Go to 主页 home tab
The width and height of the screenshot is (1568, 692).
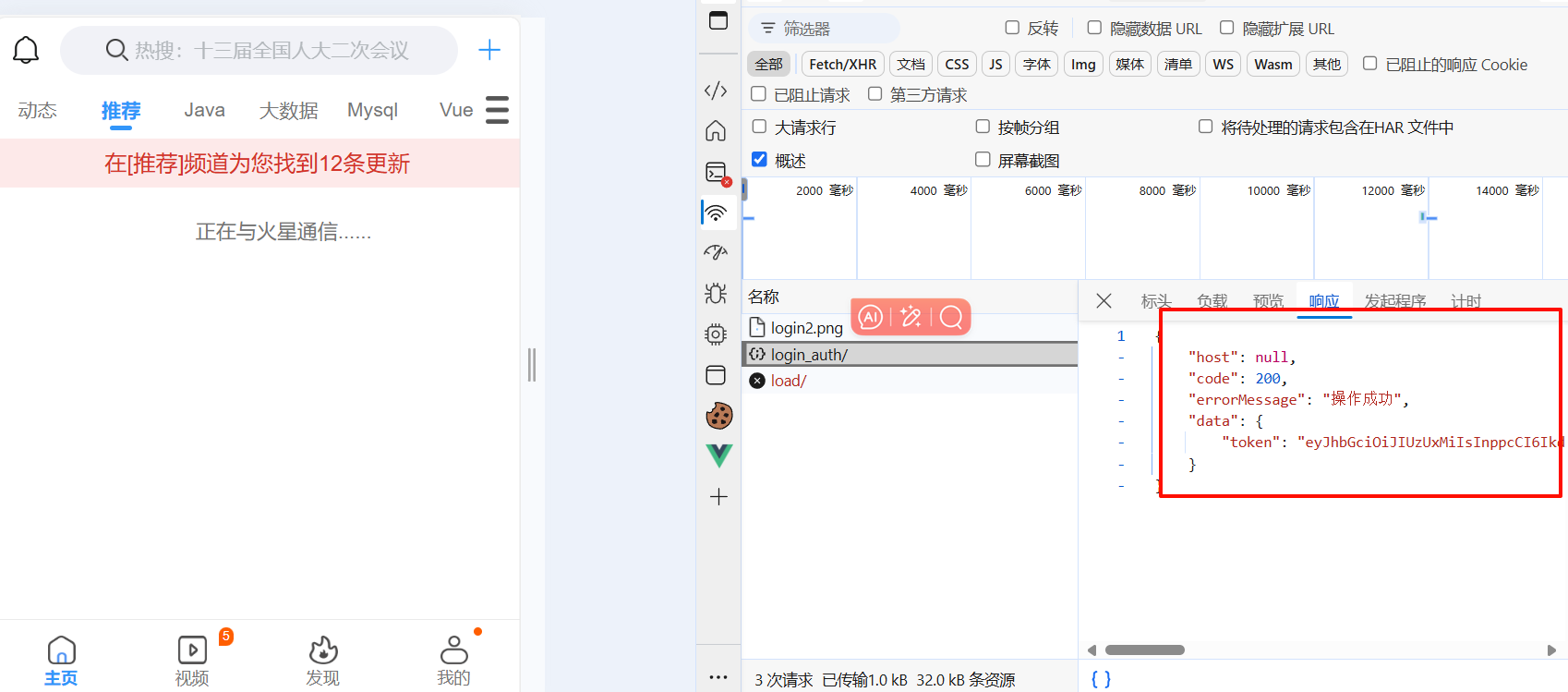pos(61,662)
